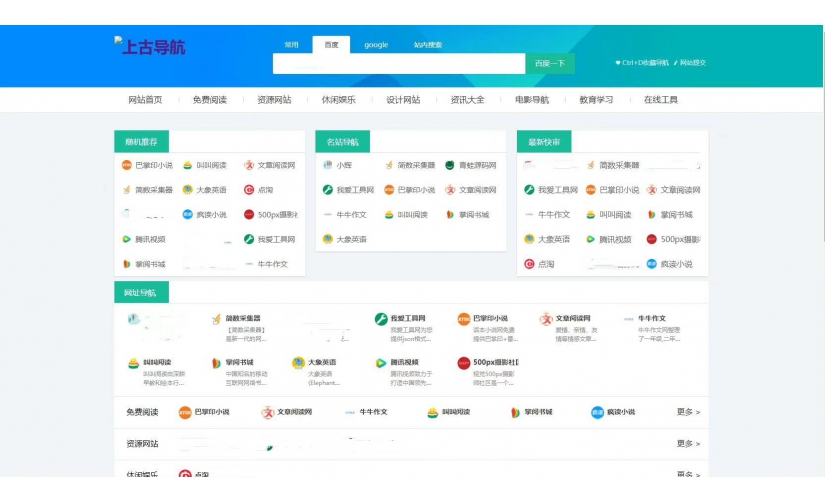
Task: Click the 叫叫阅读 icon in 最新快审 panel
Action: [x=590, y=215]
